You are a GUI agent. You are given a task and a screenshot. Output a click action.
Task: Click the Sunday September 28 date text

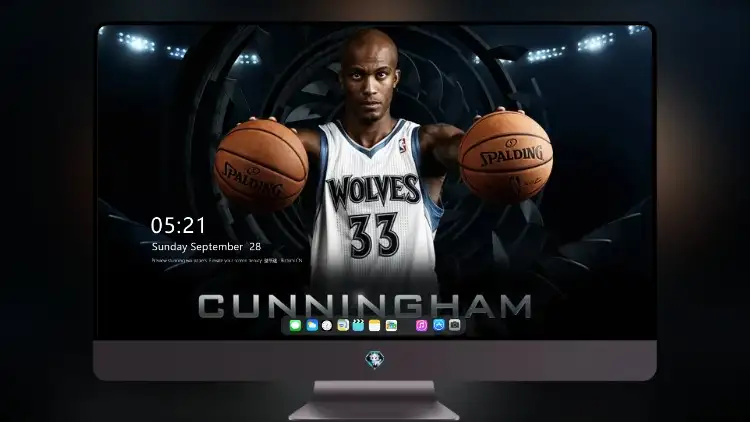(x=206, y=246)
